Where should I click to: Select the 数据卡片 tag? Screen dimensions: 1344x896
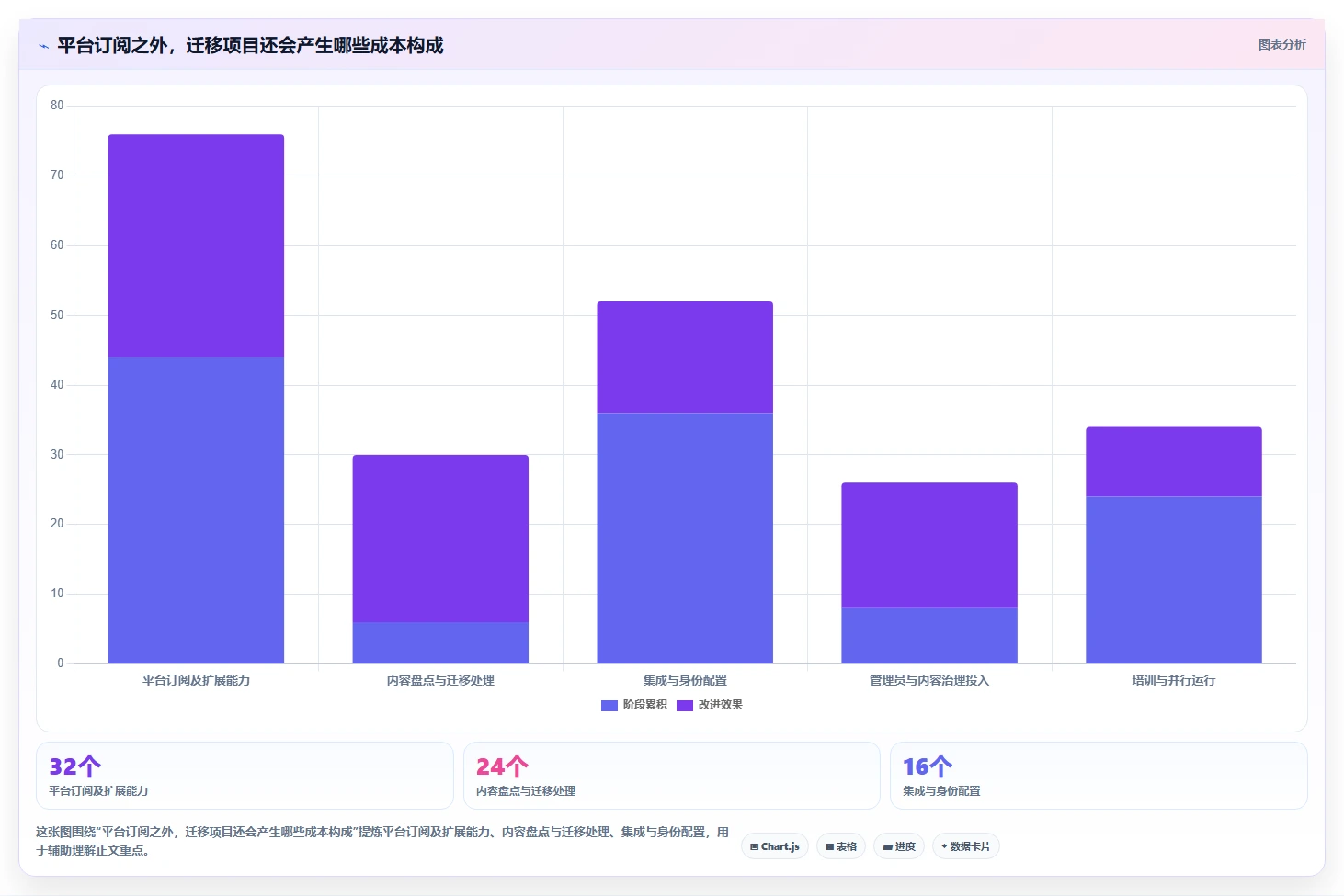coord(966,846)
